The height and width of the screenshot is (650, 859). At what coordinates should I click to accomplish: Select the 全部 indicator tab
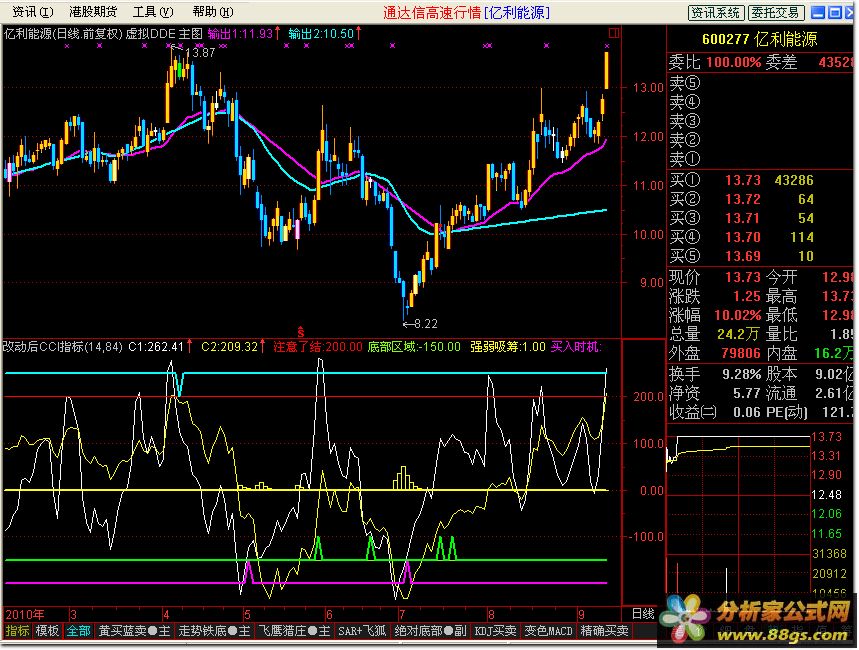pyautogui.click(x=78, y=631)
